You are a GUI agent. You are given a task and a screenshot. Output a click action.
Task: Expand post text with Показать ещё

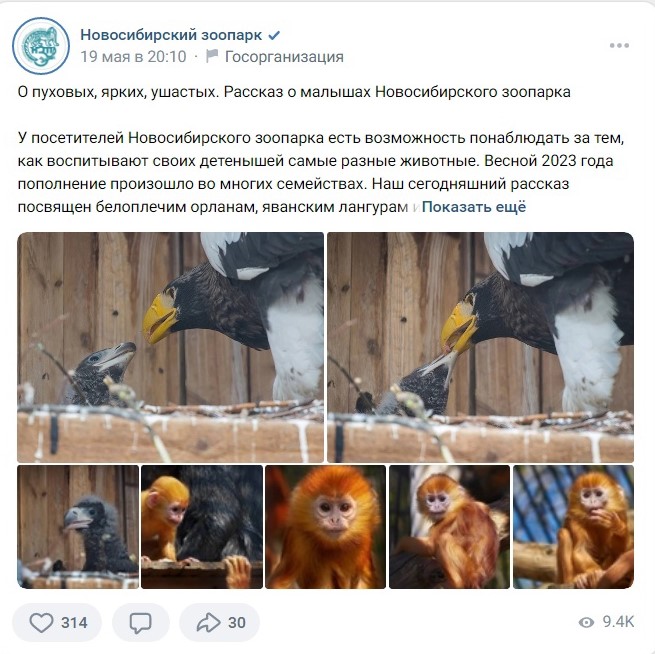coord(474,207)
